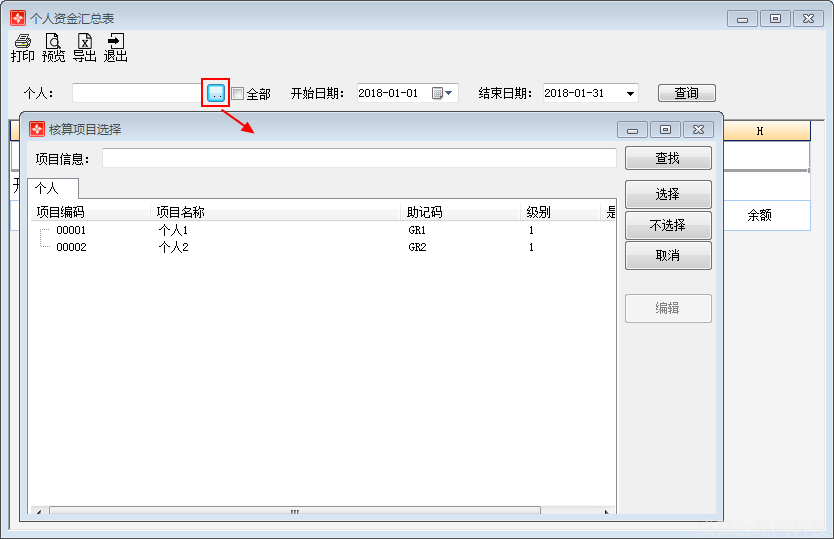Switch to the 个人 tab
This screenshot has width=834, height=539.
point(48,188)
